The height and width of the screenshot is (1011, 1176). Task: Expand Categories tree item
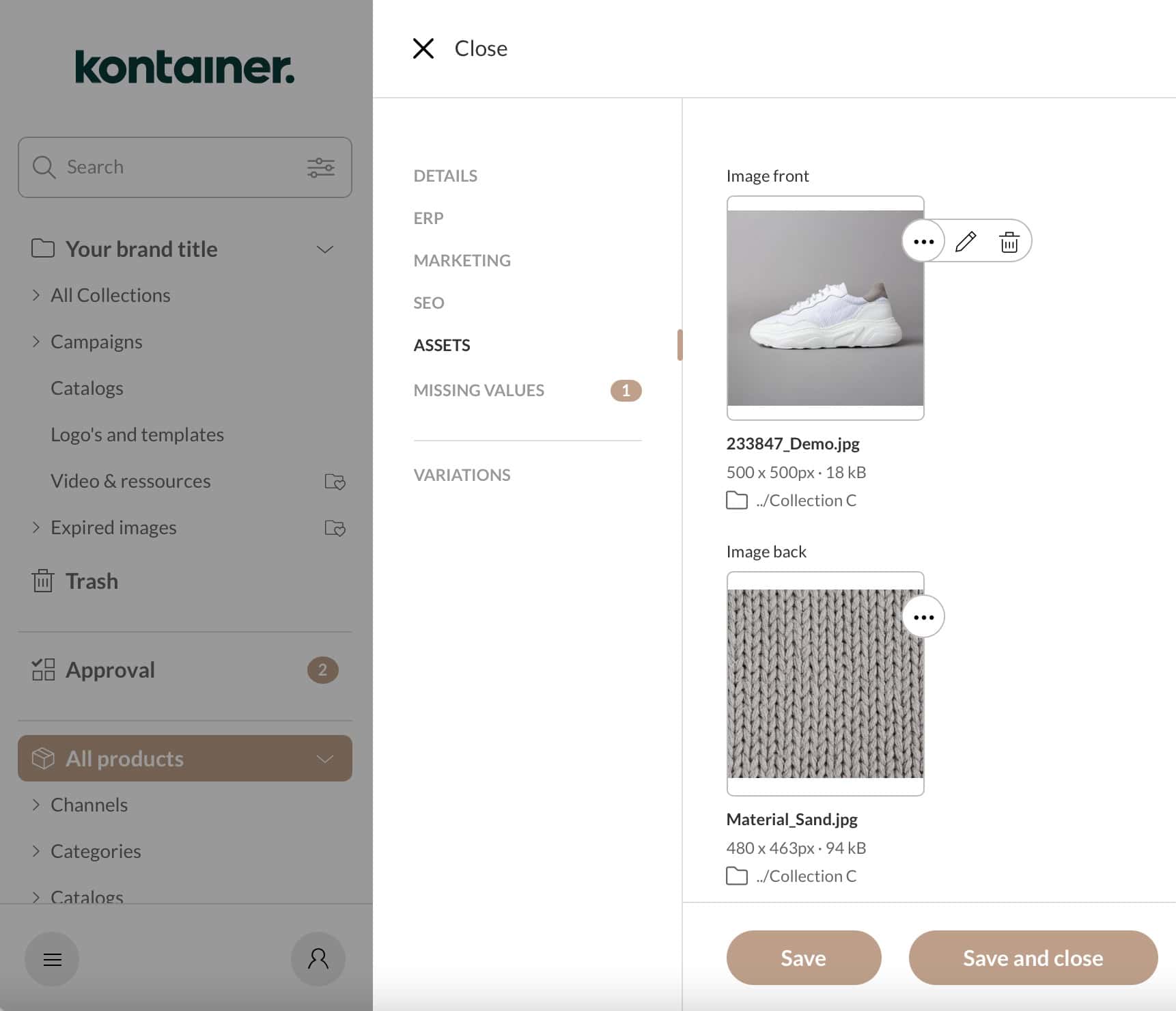36,851
